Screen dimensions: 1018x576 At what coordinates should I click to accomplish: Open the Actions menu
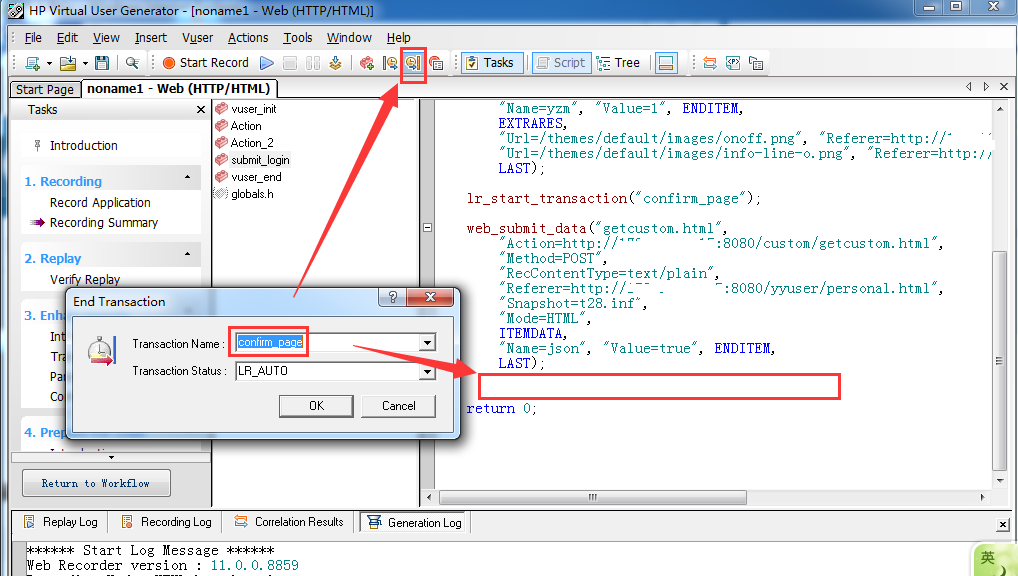(248, 38)
